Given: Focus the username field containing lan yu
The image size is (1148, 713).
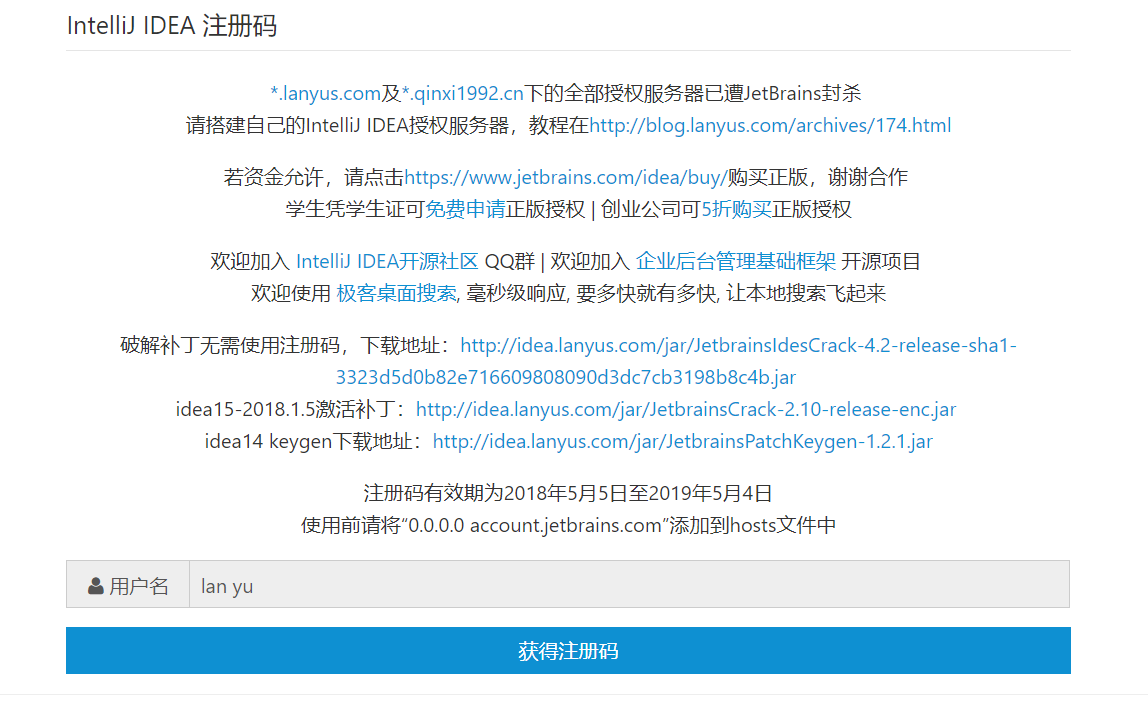Looking at the screenshot, I should tap(630, 584).
